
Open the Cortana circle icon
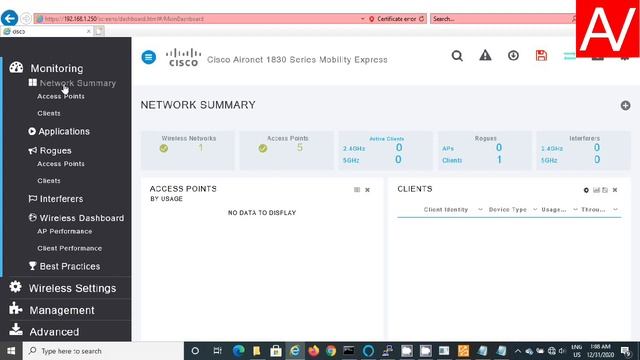(195, 351)
